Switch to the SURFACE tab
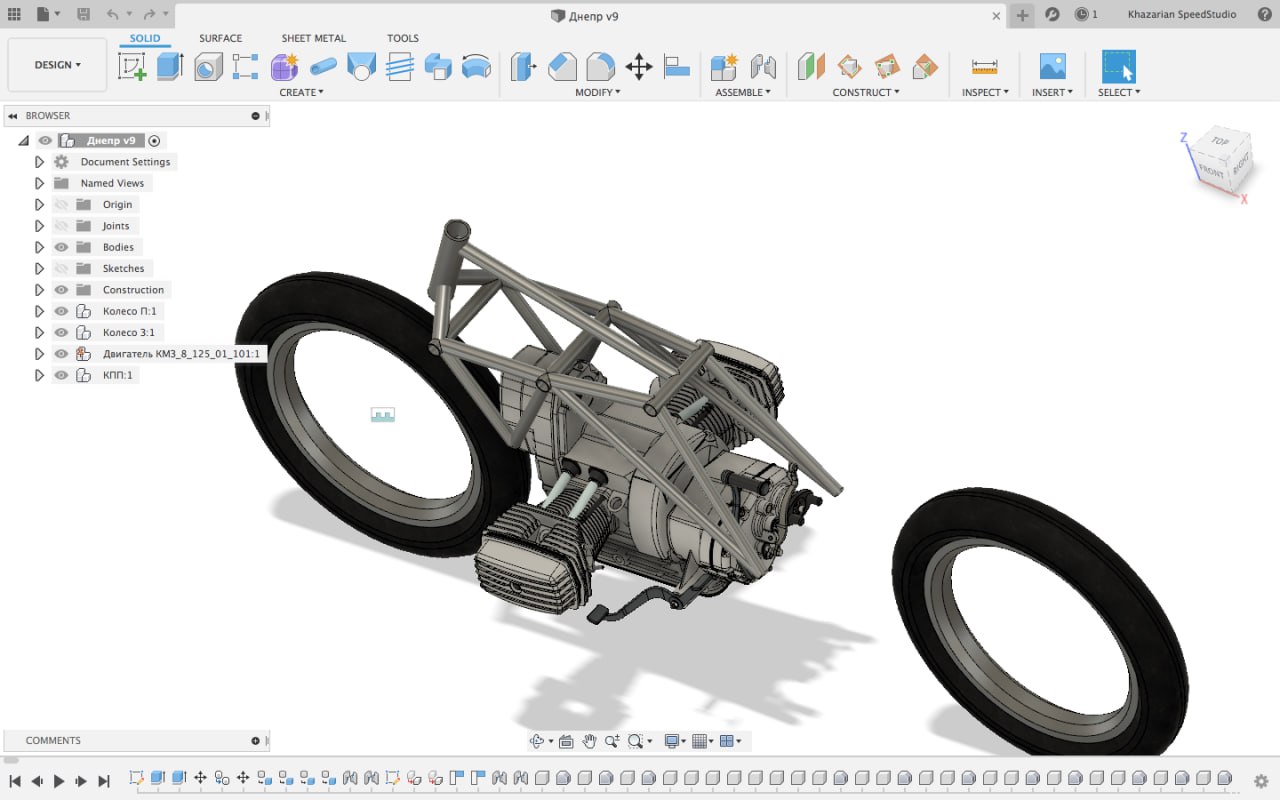Image resolution: width=1280 pixels, height=800 pixels. click(220, 38)
